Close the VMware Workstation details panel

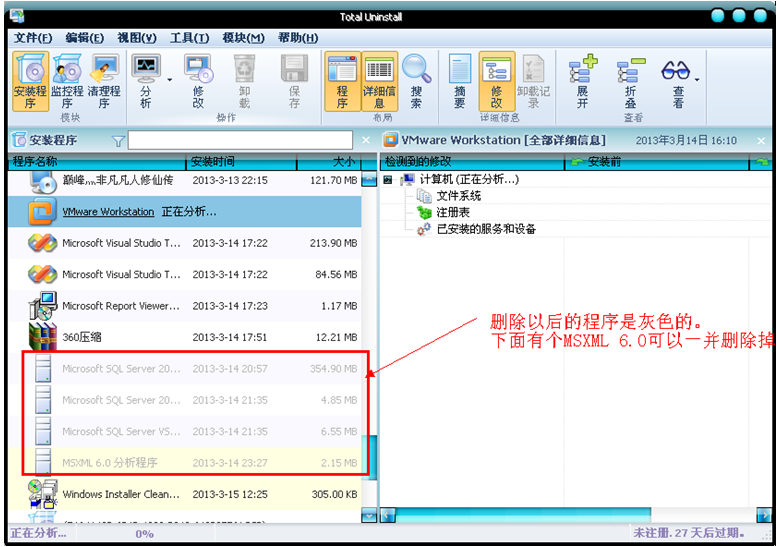tap(761, 141)
